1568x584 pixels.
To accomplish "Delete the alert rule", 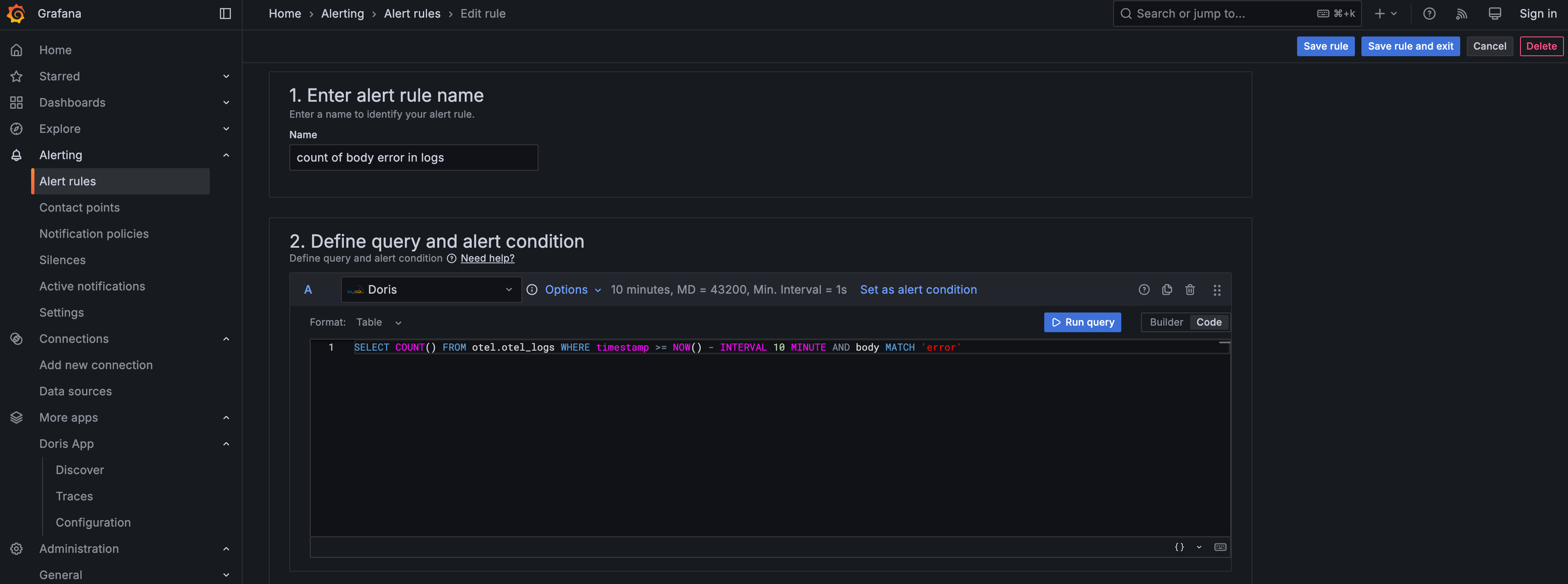I will [x=1541, y=46].
